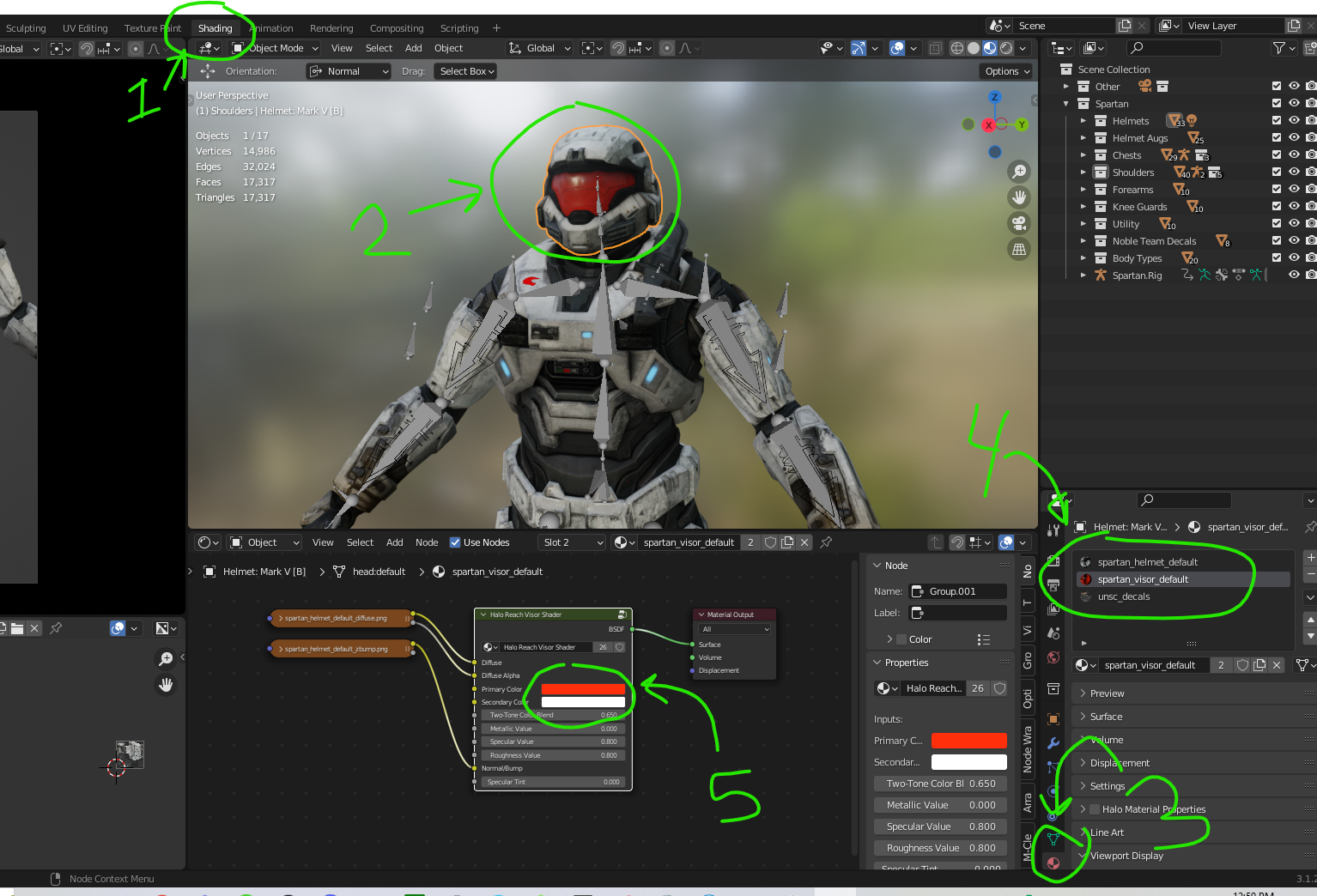Open the Material properties tab icon

1053,863
